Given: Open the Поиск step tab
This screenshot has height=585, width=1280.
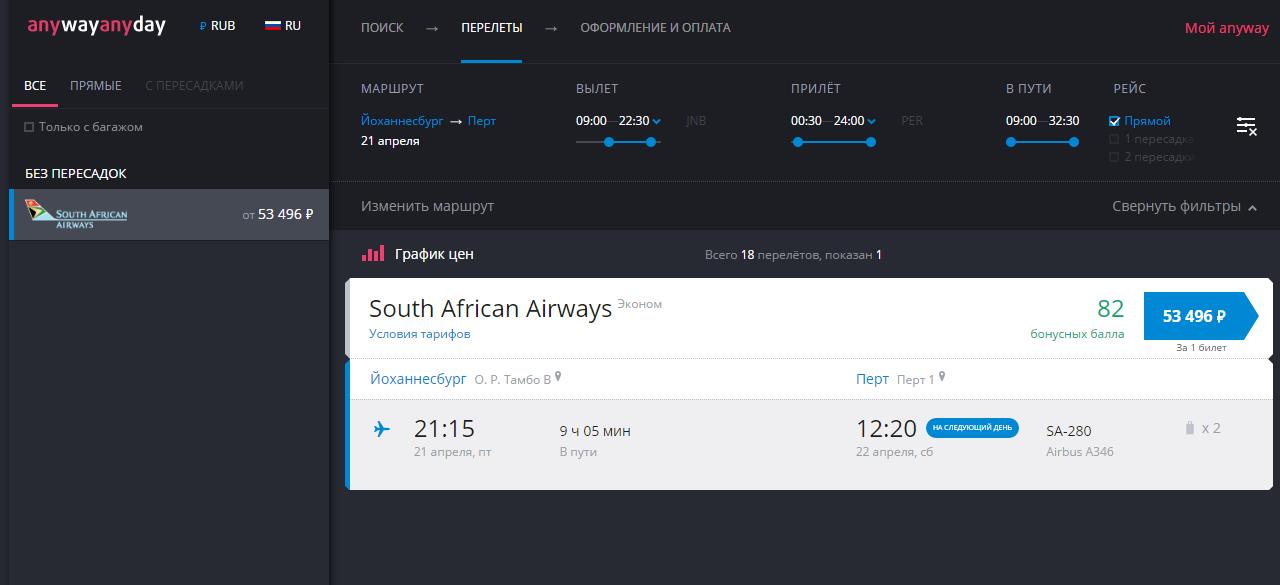Looking at the screenshot, I should (382, 28).
